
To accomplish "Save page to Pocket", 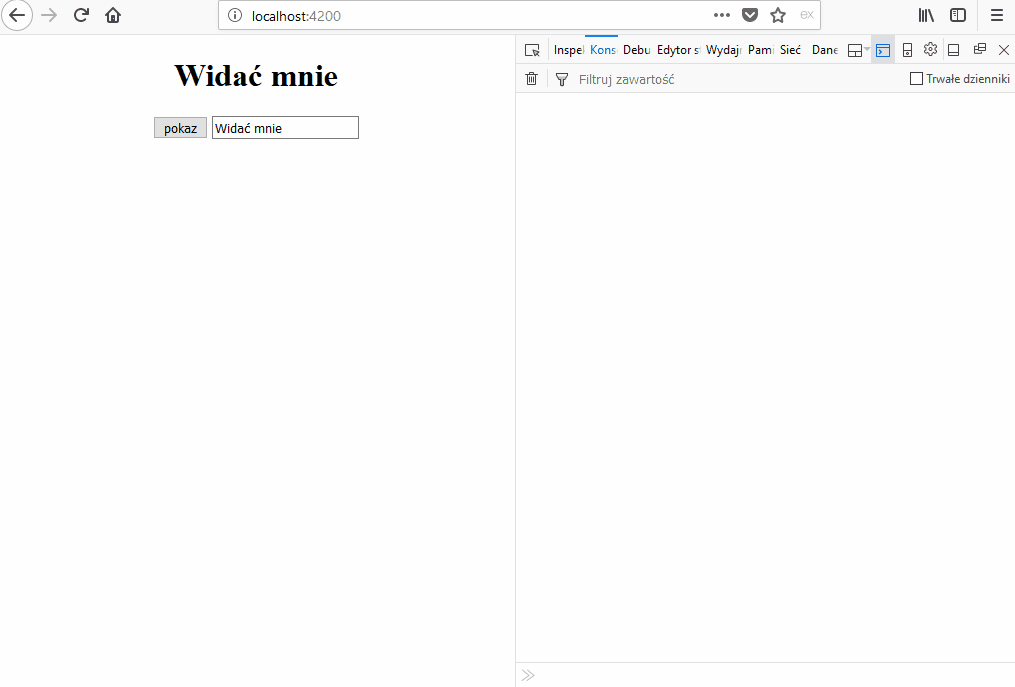I will [x=749, y=15].
